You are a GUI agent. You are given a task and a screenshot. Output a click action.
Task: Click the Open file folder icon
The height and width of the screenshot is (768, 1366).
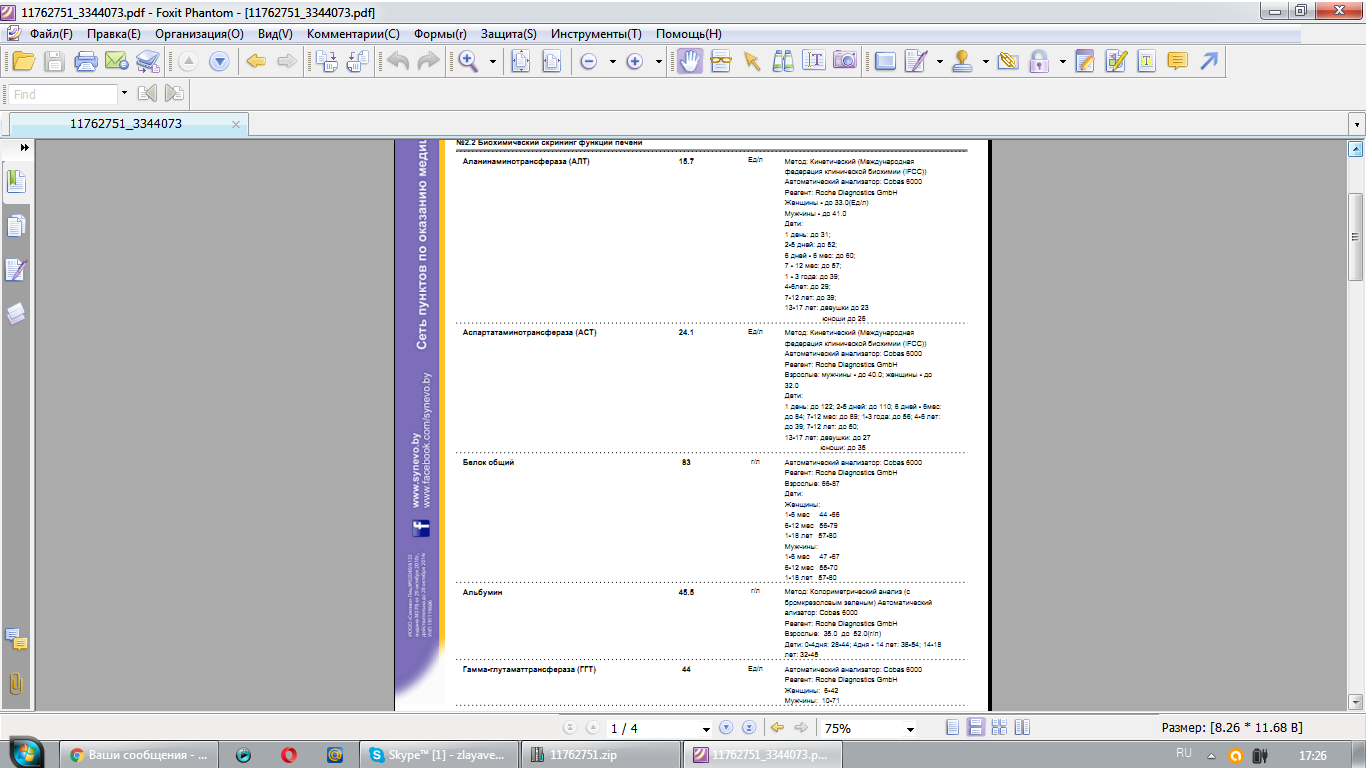pyautogui.click(x=22, y=61)
